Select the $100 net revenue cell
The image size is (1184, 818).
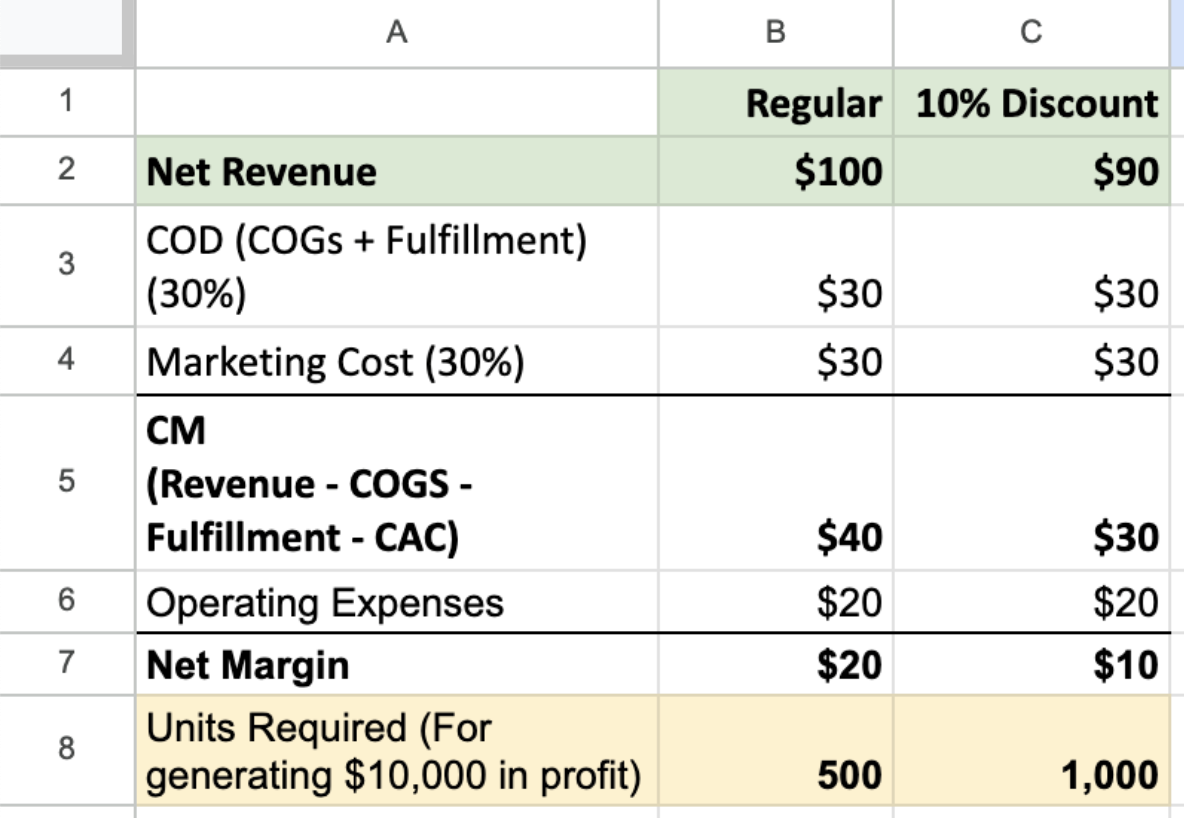point(775,170)
